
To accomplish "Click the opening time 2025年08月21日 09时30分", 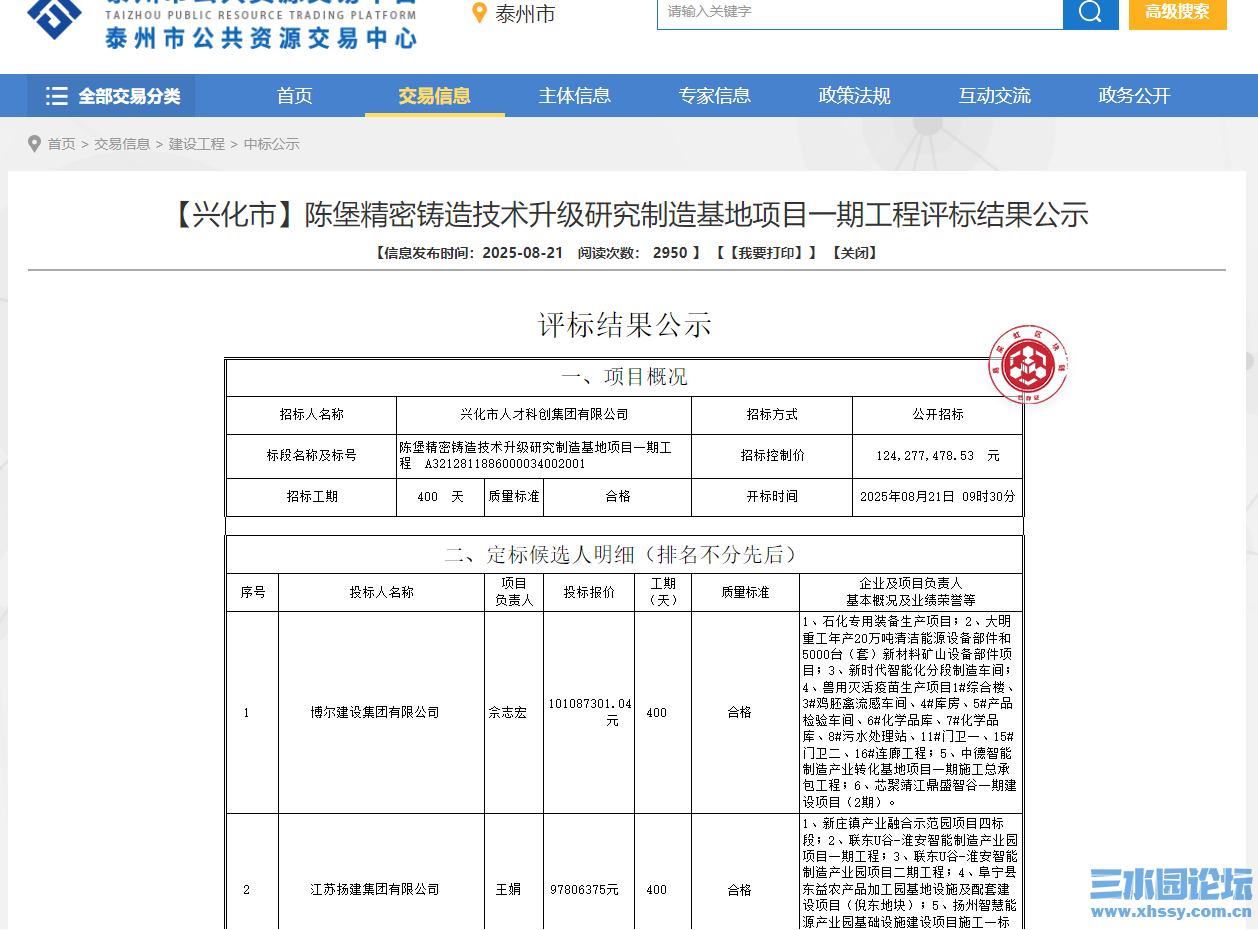I will 938,497.
